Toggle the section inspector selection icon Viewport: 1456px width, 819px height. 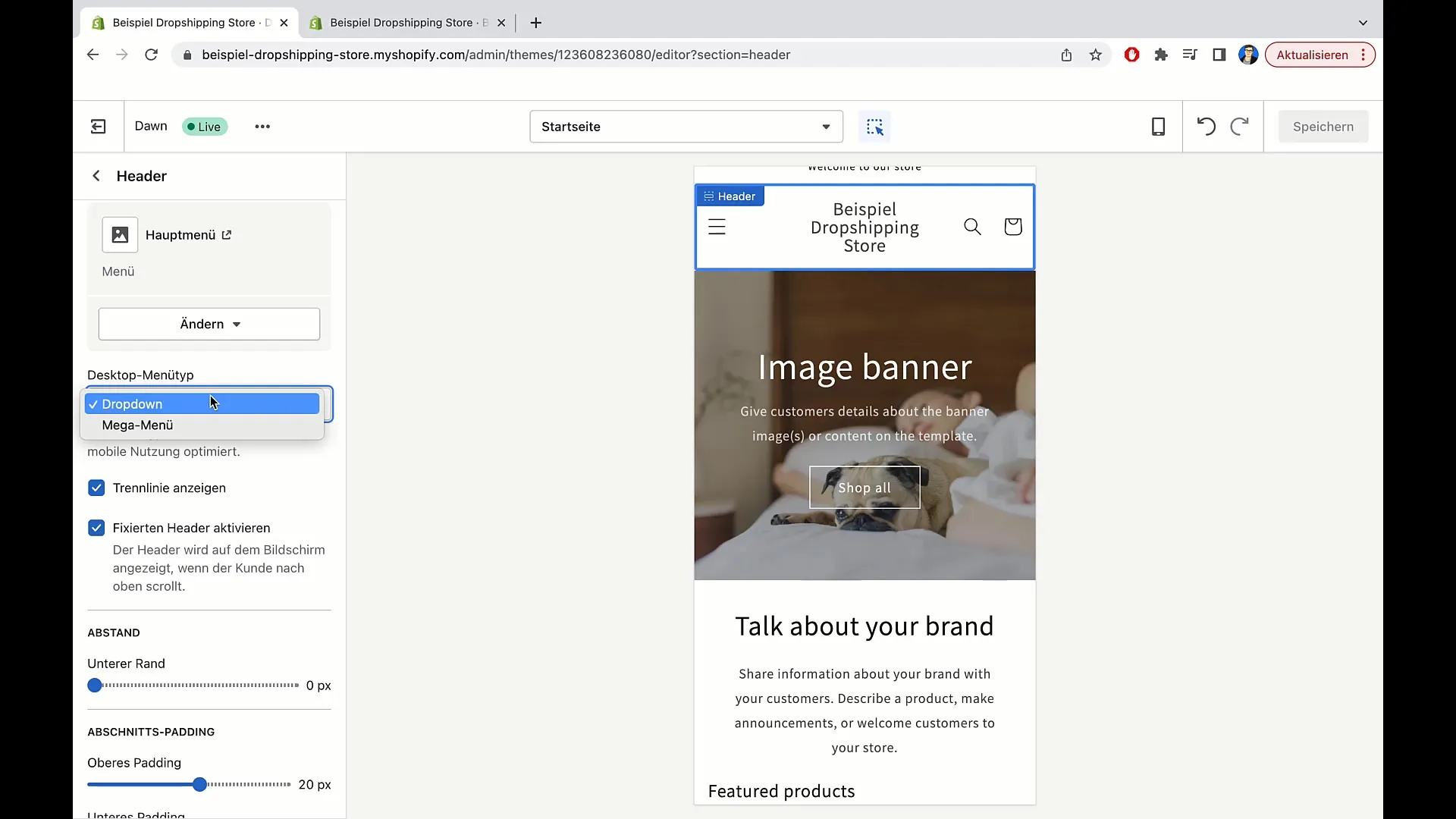coord(874,127)
